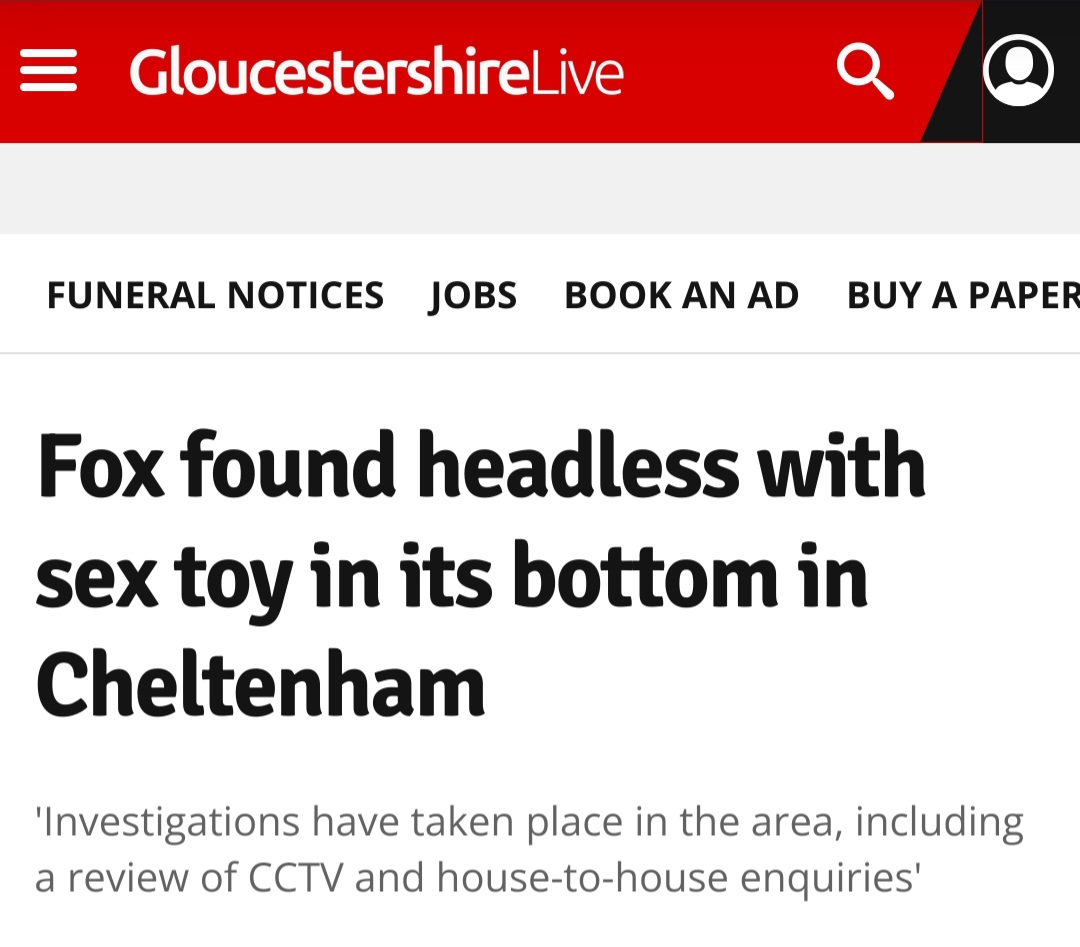Click the CCTV investigations subheading text
This screenshot has height=947, width=1080.
[x=529, y=849]
